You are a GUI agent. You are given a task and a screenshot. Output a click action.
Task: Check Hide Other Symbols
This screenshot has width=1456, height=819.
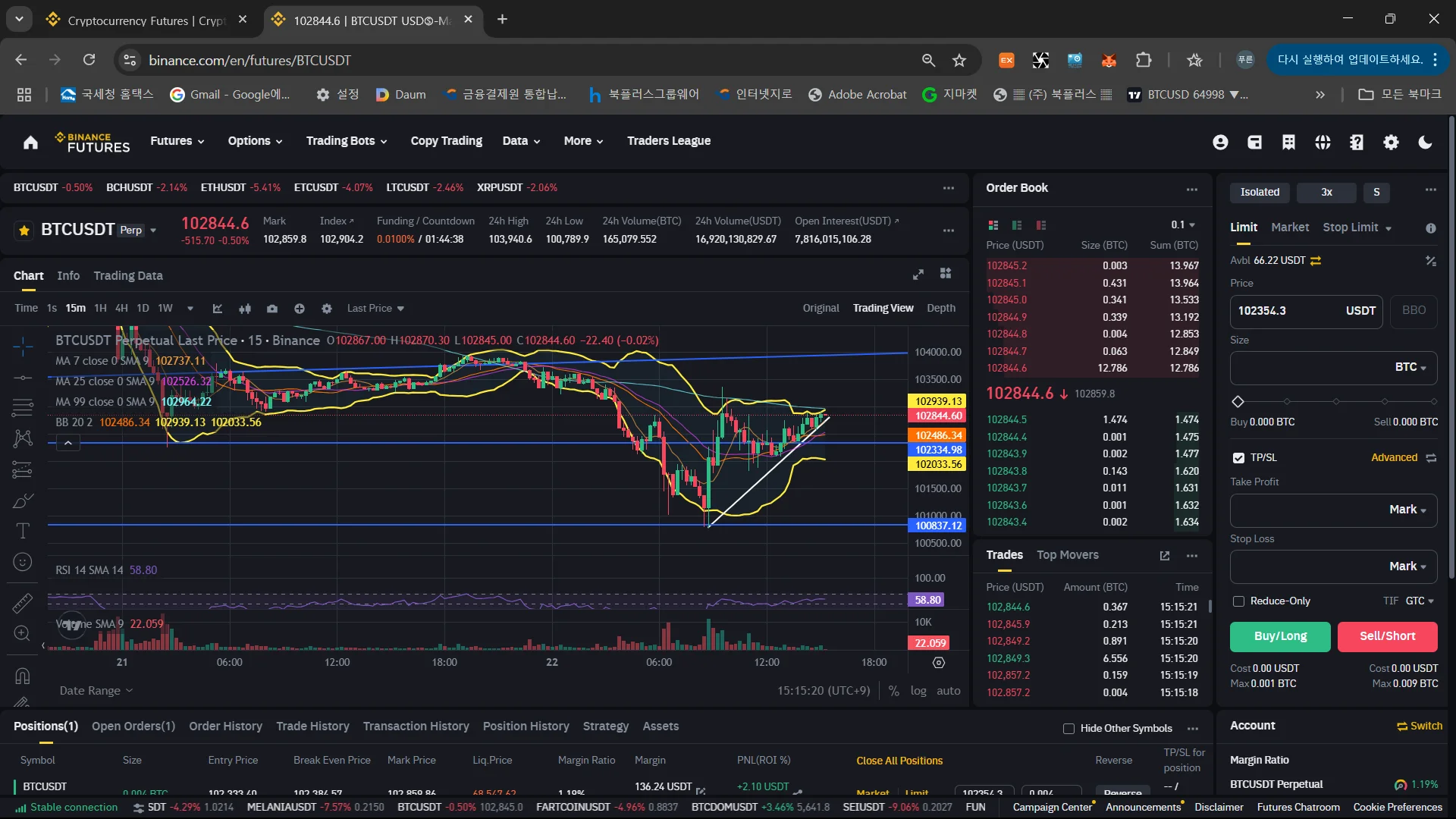coord(1068,729)
